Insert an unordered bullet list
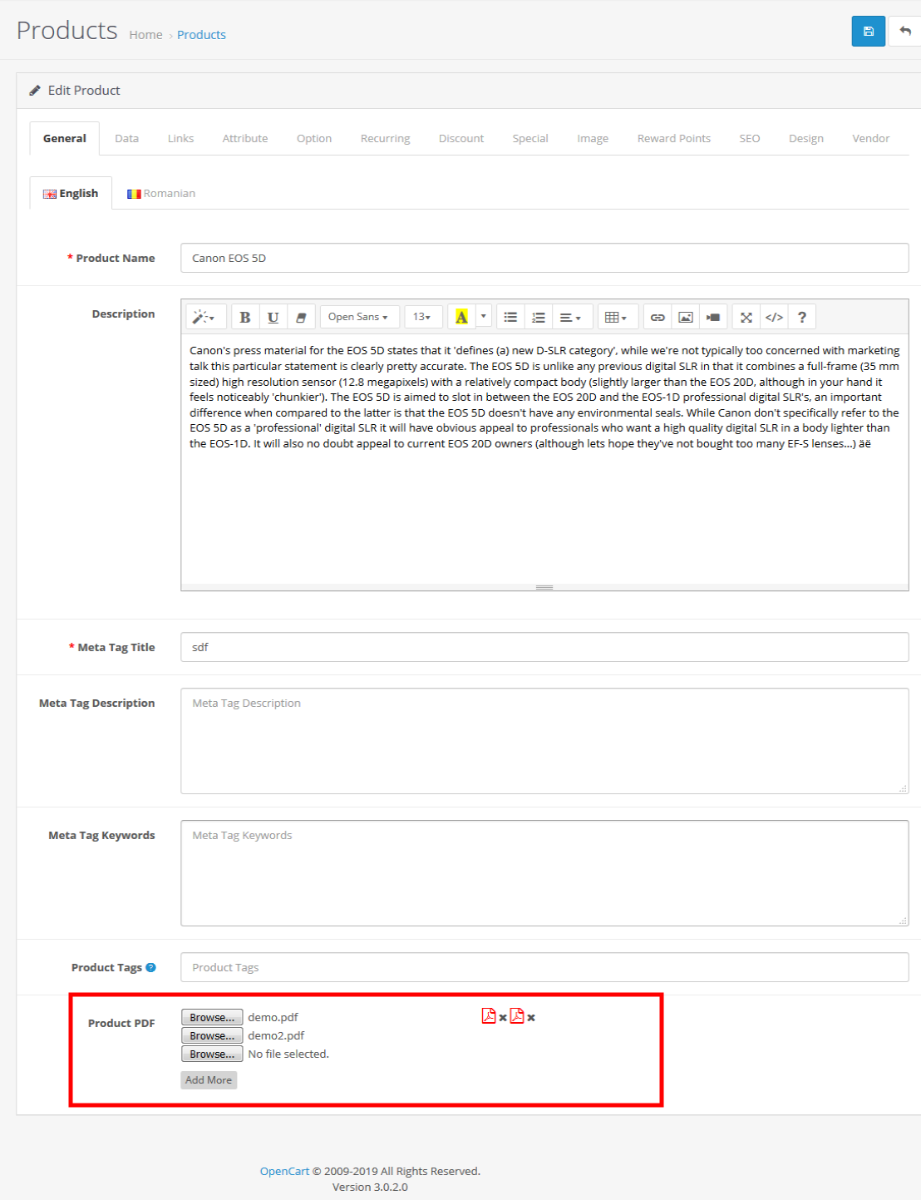 [510, 317]
